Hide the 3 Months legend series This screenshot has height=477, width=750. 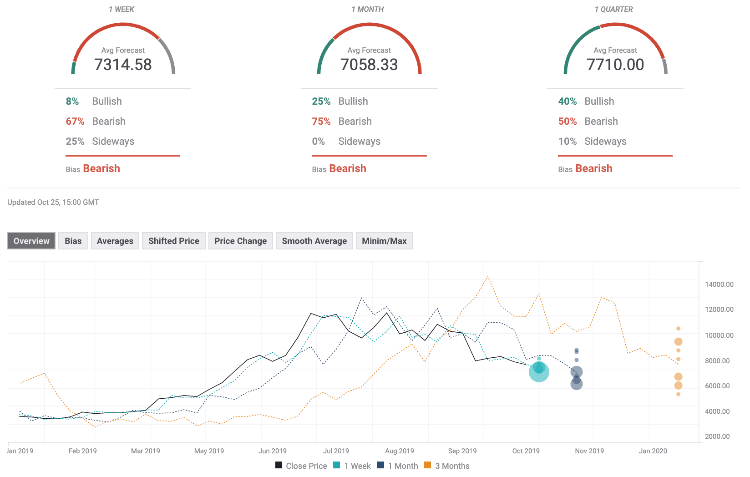click(x=449, y=465)
